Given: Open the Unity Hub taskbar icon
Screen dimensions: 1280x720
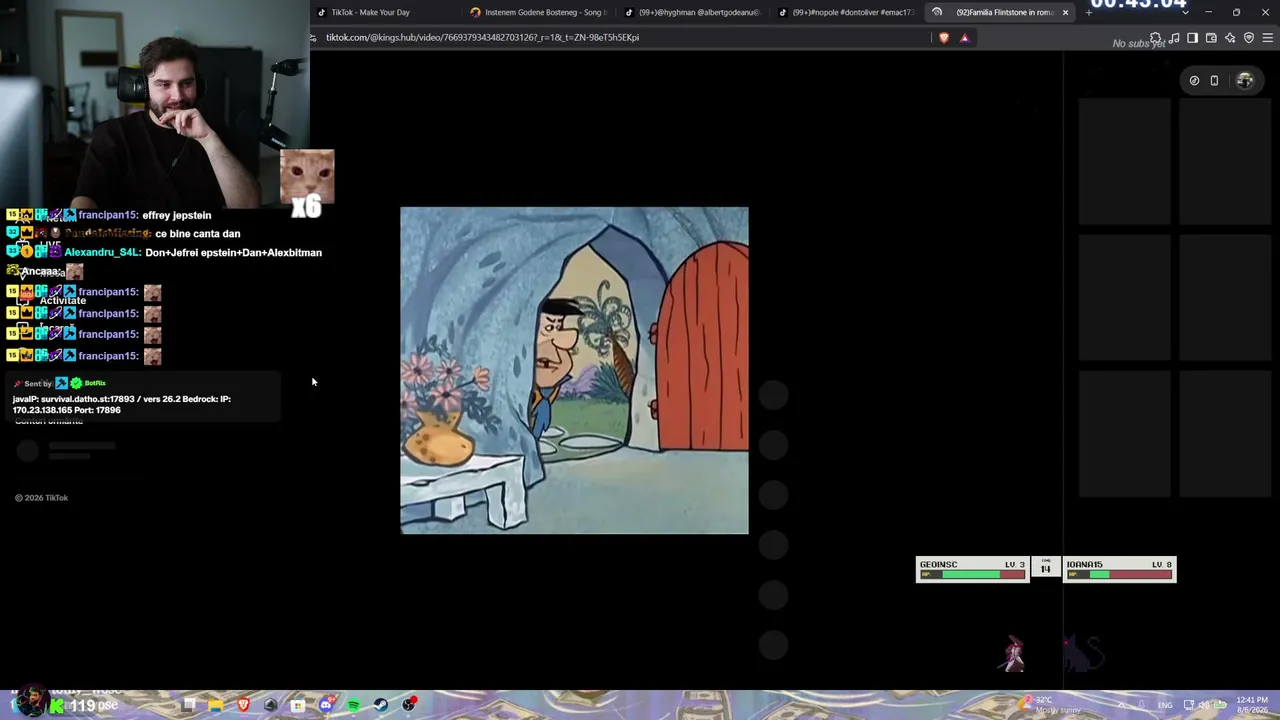Looking at the screenshot, I should [270, 705].
